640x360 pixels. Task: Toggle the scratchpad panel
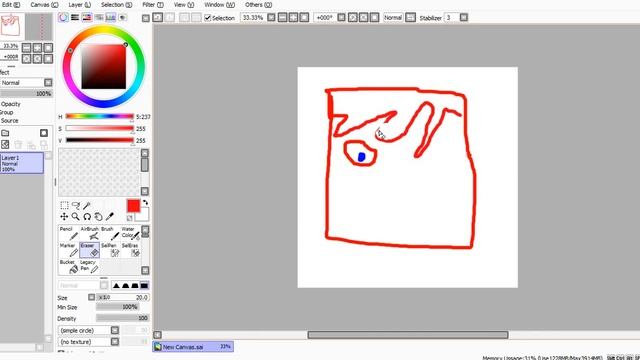click(122, 17)
